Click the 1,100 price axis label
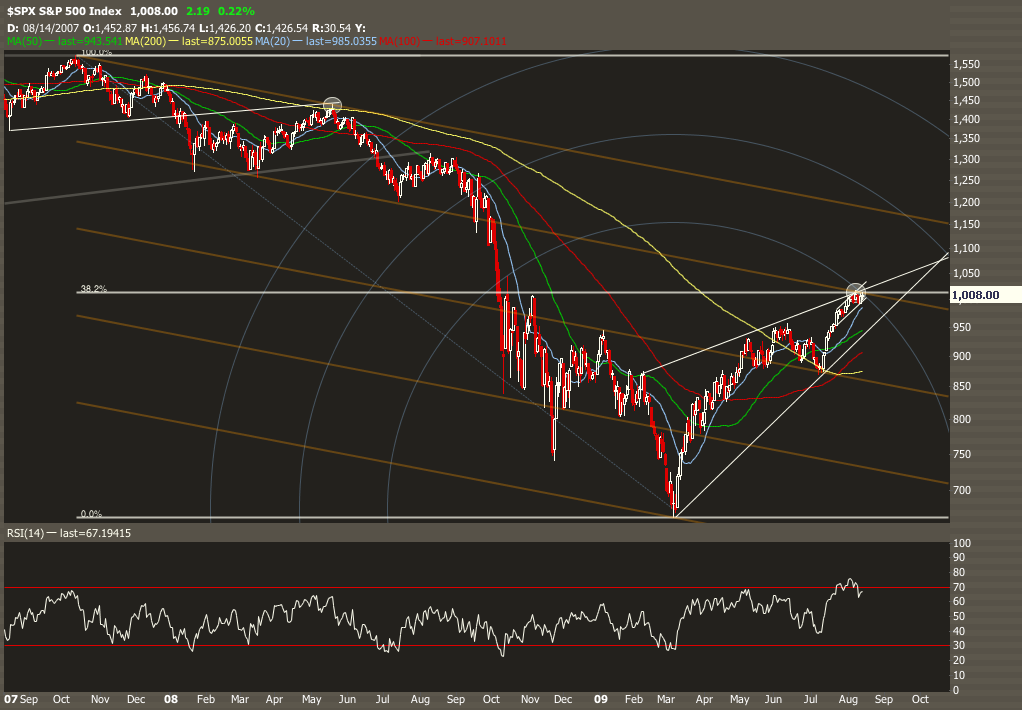Screen dimensions: 1022x710 pos(966,248)
